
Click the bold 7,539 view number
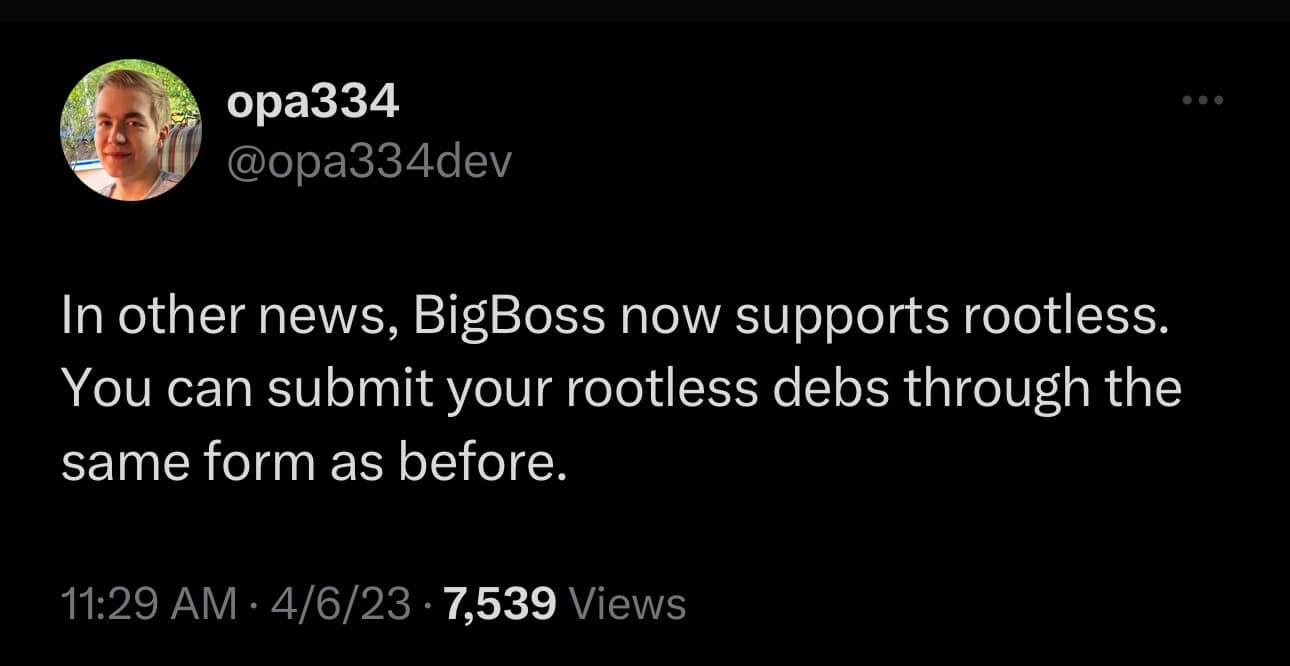[499, 604]
